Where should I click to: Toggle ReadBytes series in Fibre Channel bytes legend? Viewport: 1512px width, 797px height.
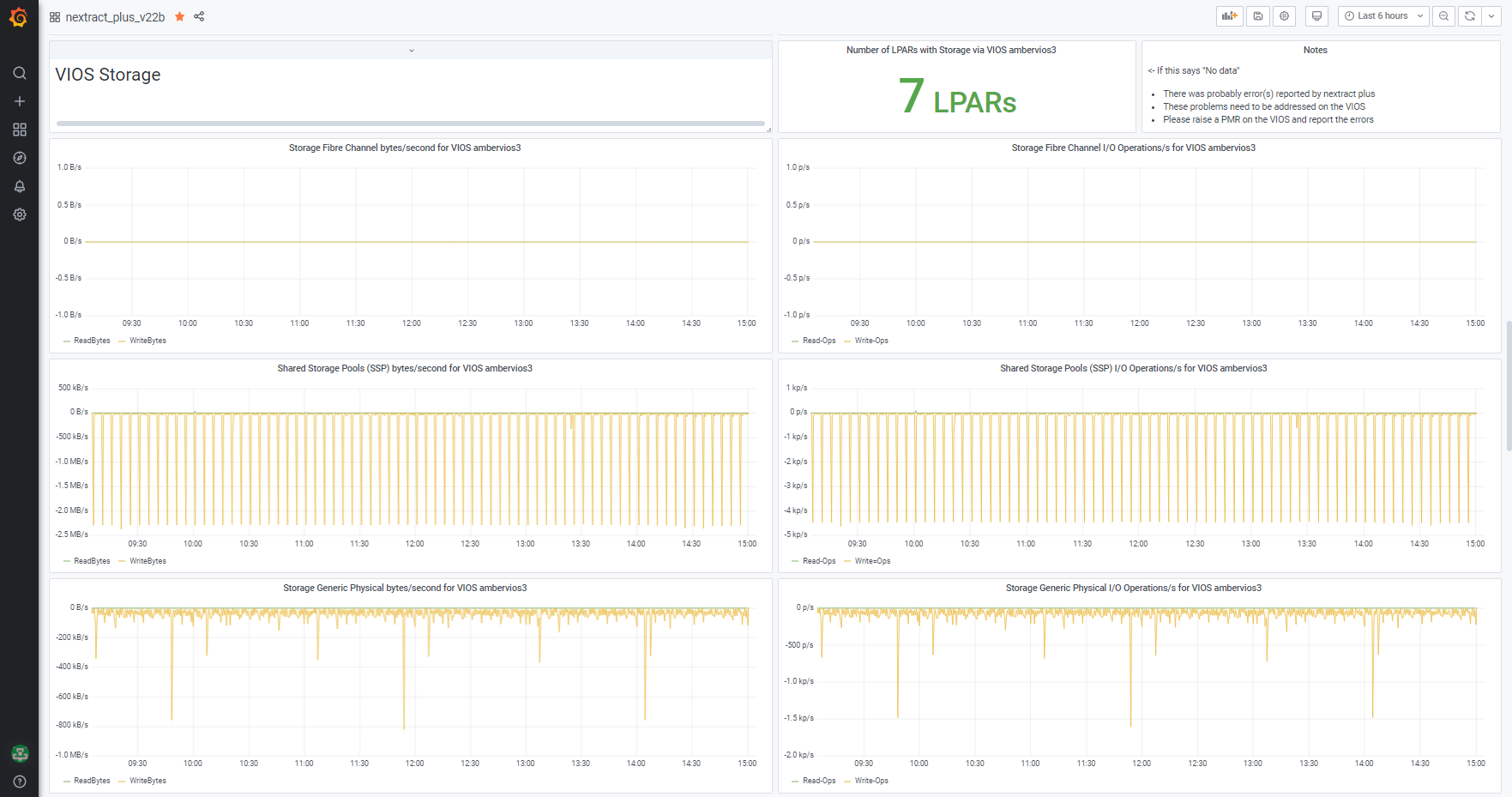[92, 341]
